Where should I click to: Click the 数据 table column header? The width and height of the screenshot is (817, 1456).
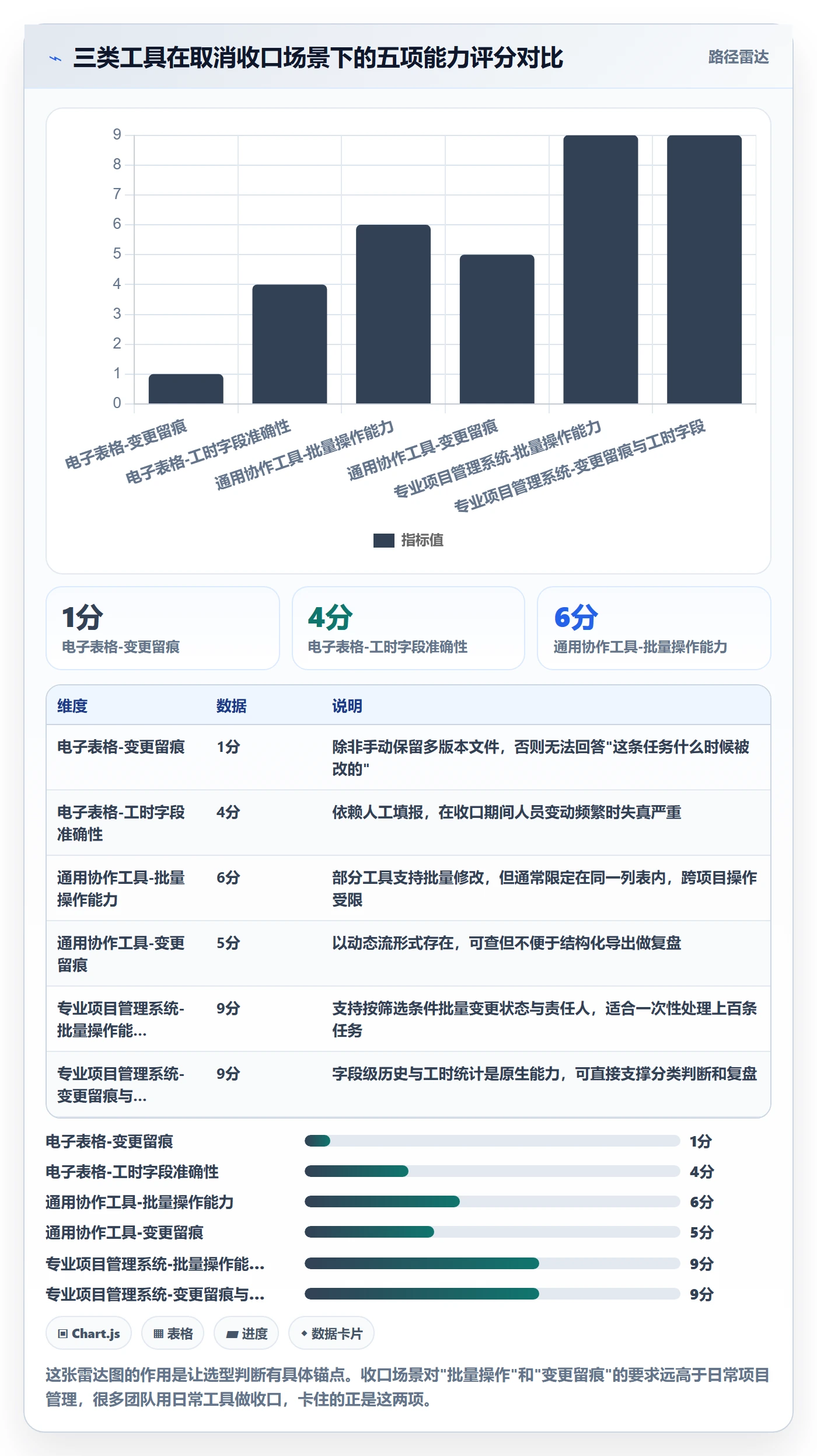(232, 706)
